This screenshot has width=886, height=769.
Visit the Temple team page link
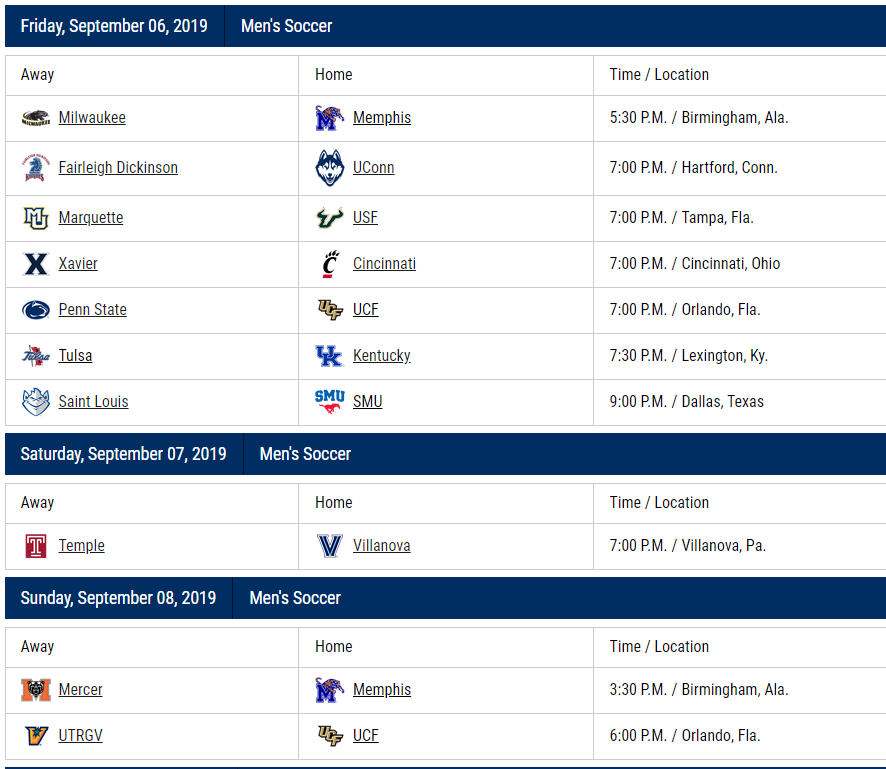[x=81, y=546]
